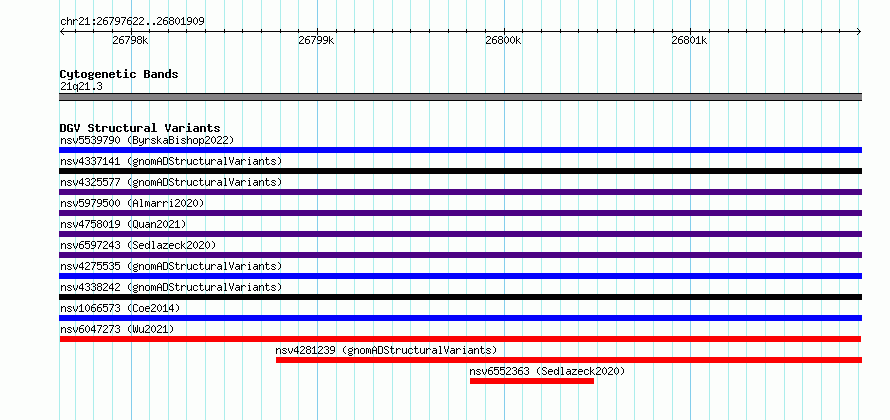
Task: Open variant nsv5979500 (Almarri2020) label
Action: (x=132, y=203)
